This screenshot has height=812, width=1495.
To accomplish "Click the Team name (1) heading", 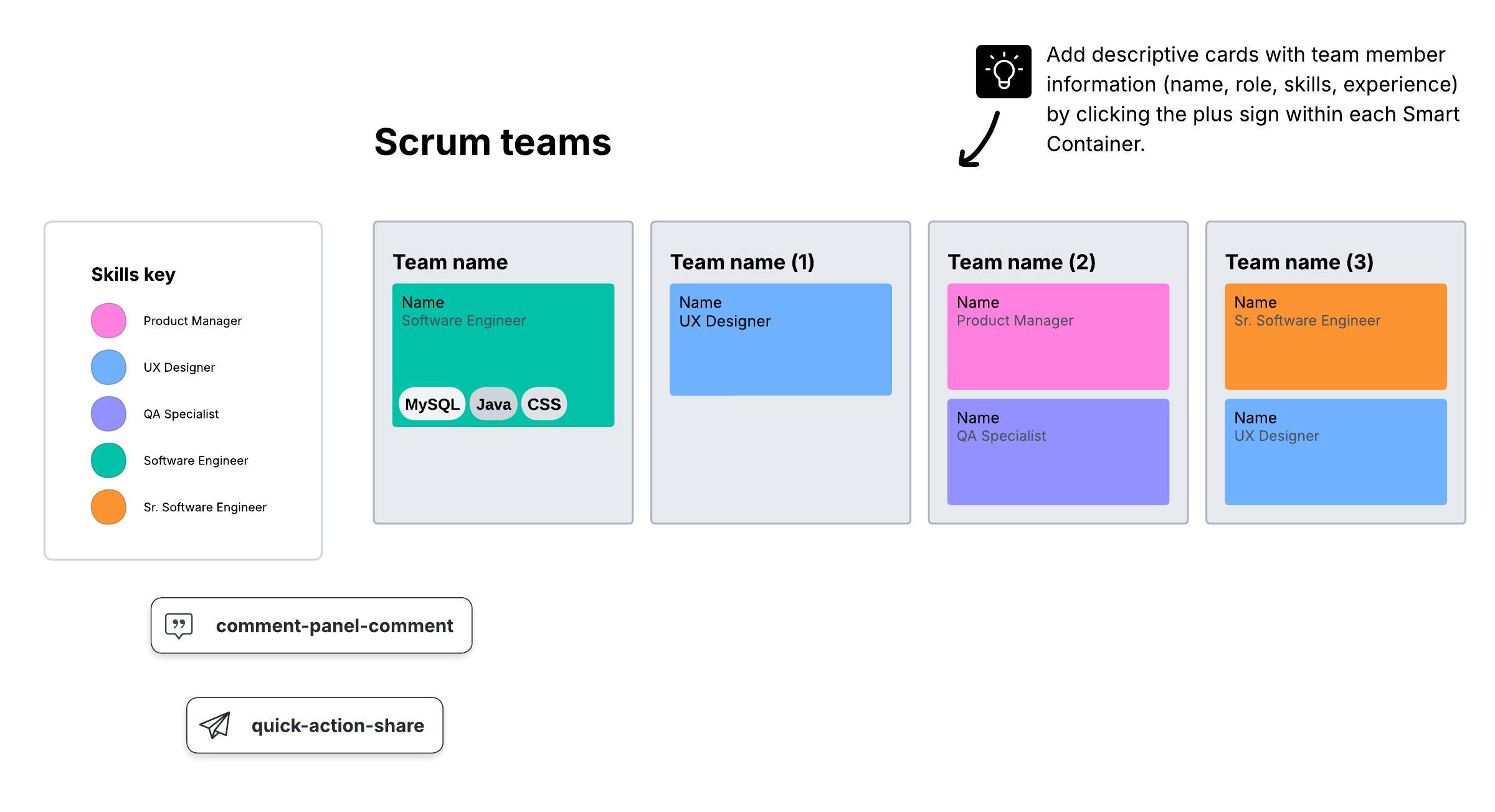I will [x=742, y=262].
